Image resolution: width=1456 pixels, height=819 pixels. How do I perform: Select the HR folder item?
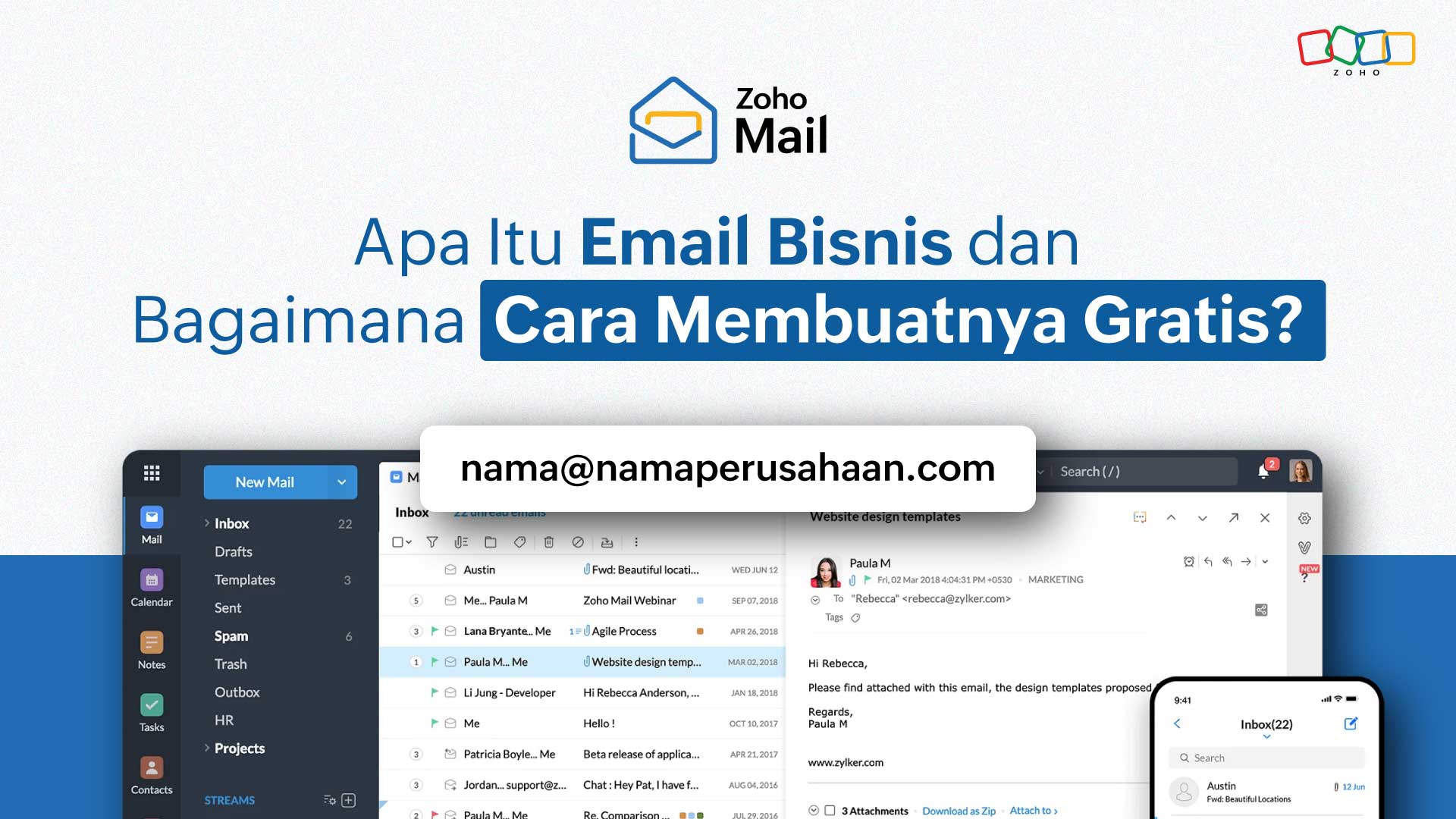coord(224,719)
